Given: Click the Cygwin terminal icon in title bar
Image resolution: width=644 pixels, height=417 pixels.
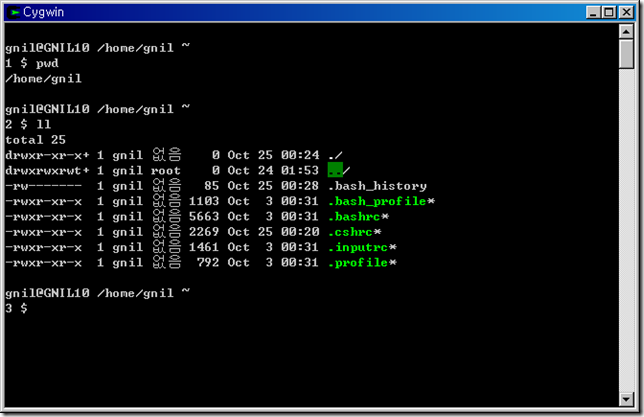Looking at the screenshot, I should point(14,12).
